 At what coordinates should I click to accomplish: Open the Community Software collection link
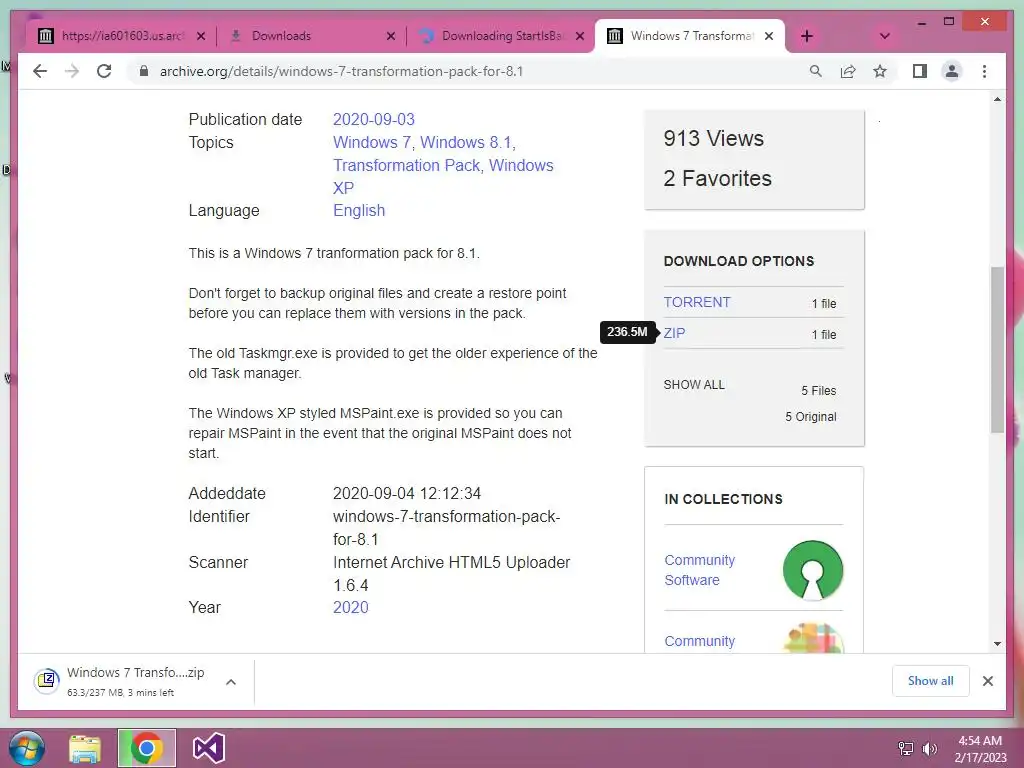699,570
